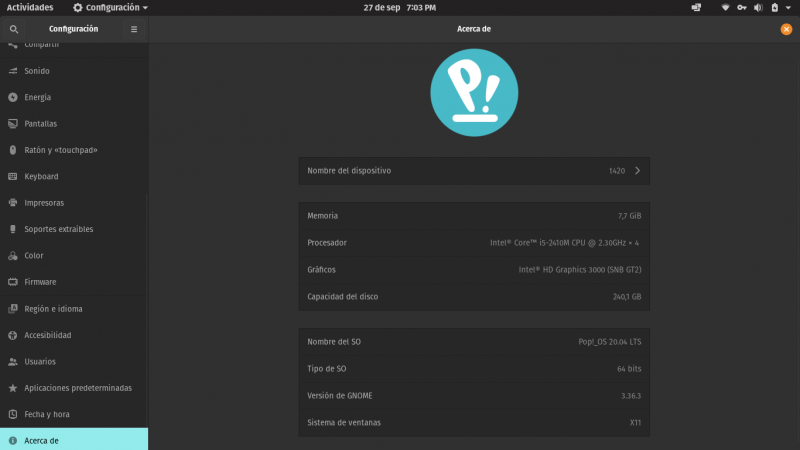Image resolution: width=800 pixels, height=450 pixels.
Task: Expand the Configuración app menu in top bar
Action: tap(110, 7)
